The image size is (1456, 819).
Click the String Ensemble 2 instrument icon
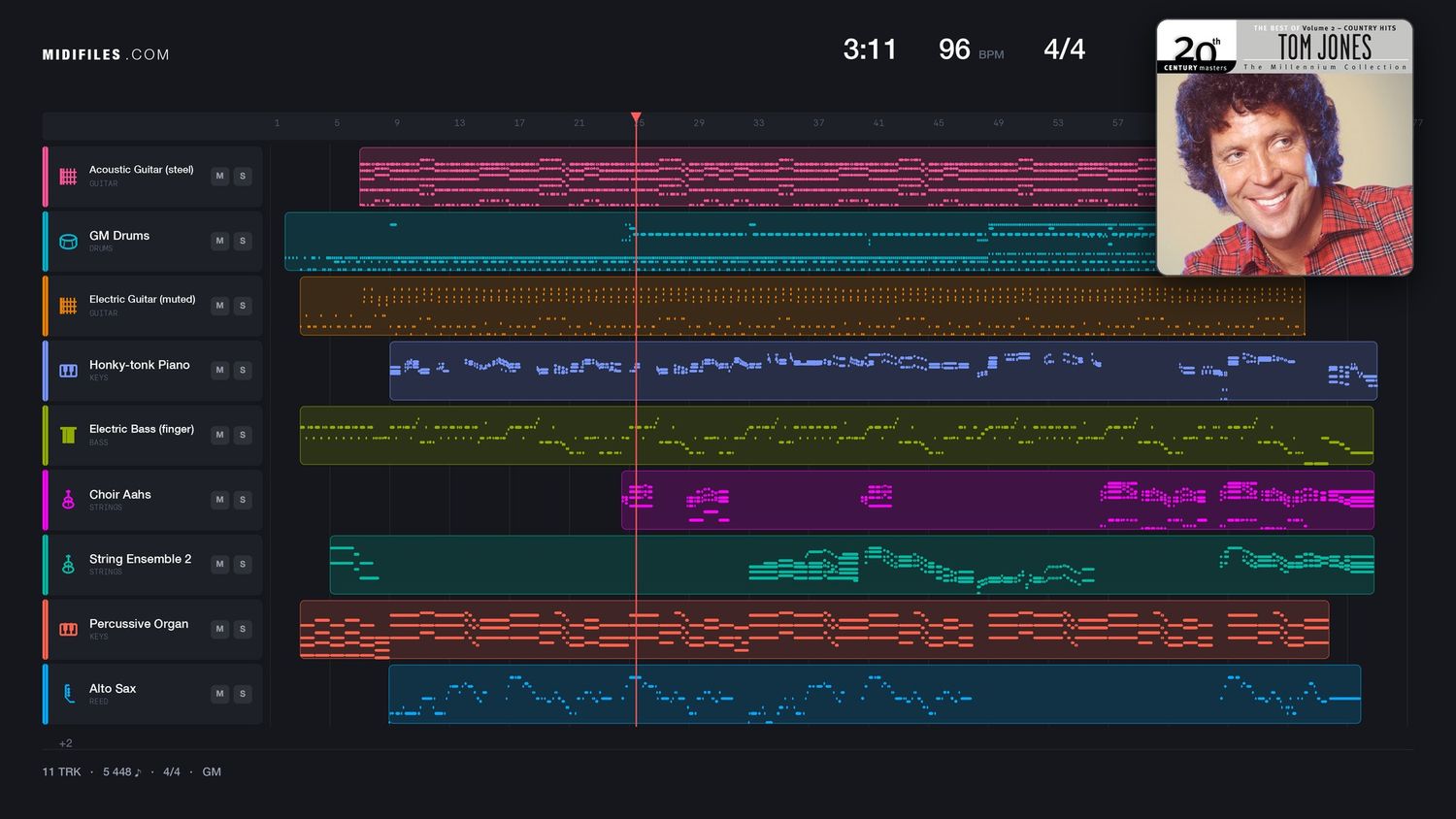(x=68, y=565)
